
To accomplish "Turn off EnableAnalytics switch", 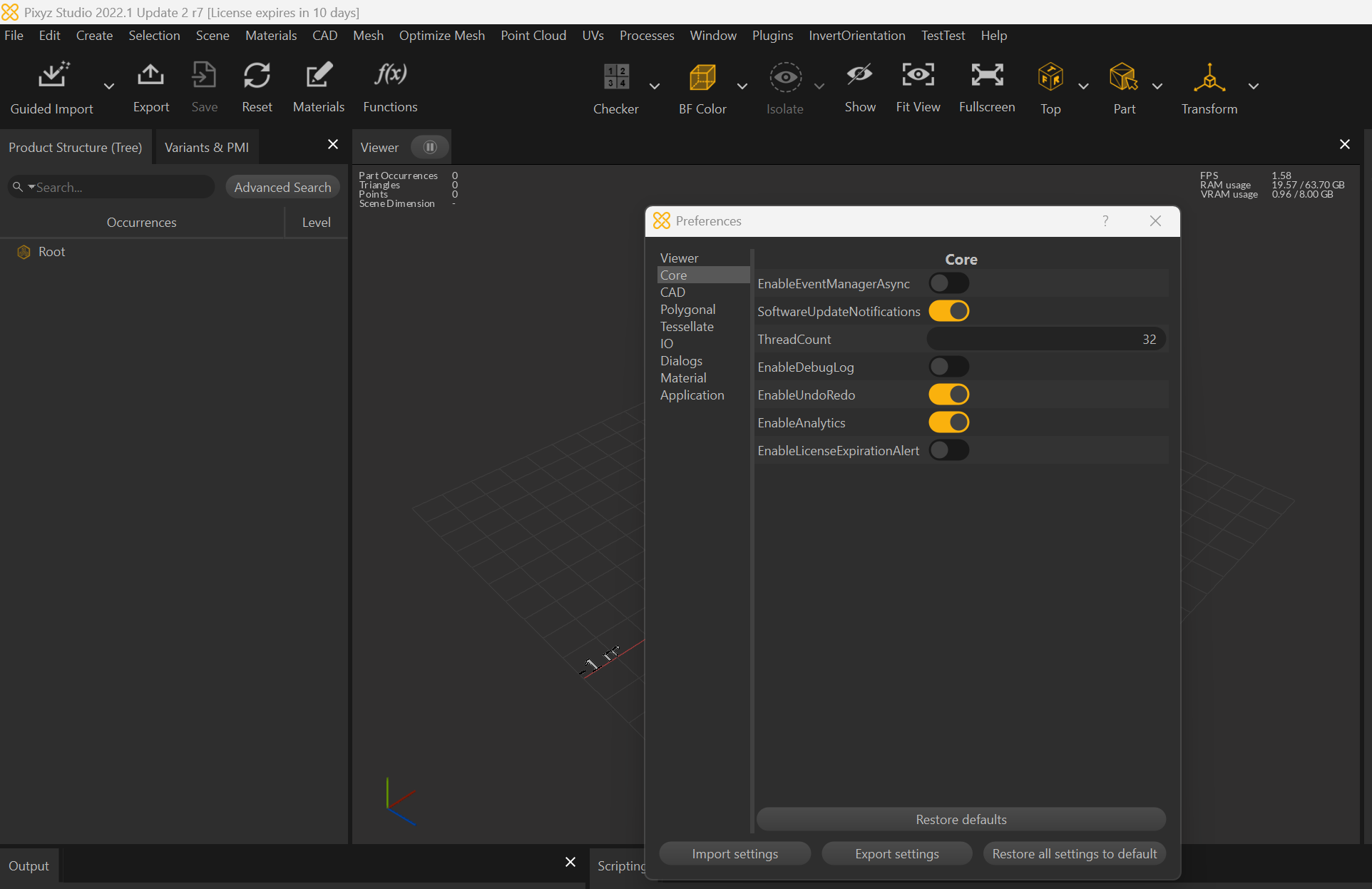I will (x=949, y=422).
